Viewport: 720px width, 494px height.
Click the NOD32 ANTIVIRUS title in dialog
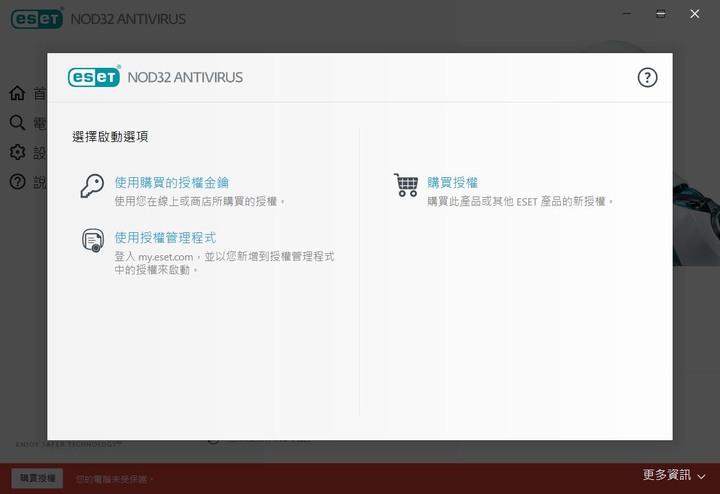pos(185,77)
